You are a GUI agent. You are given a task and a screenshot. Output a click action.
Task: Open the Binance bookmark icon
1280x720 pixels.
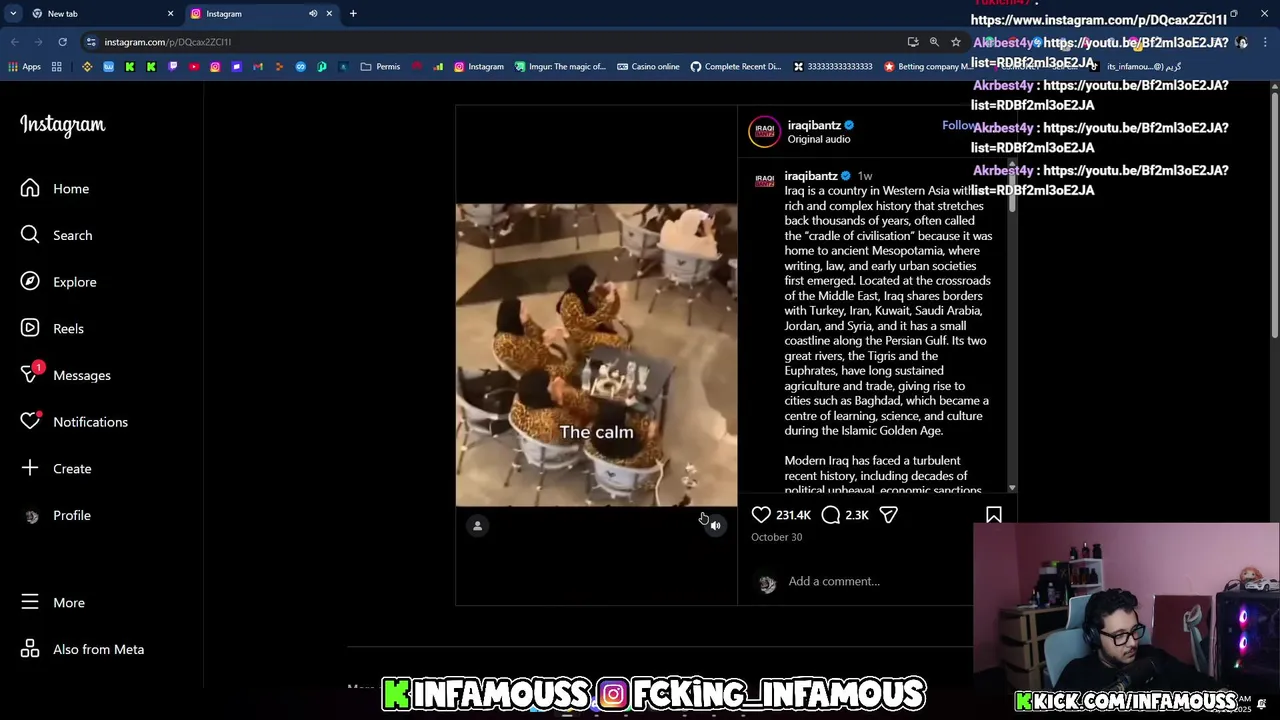pyautogui.click(x=87, y=67)
